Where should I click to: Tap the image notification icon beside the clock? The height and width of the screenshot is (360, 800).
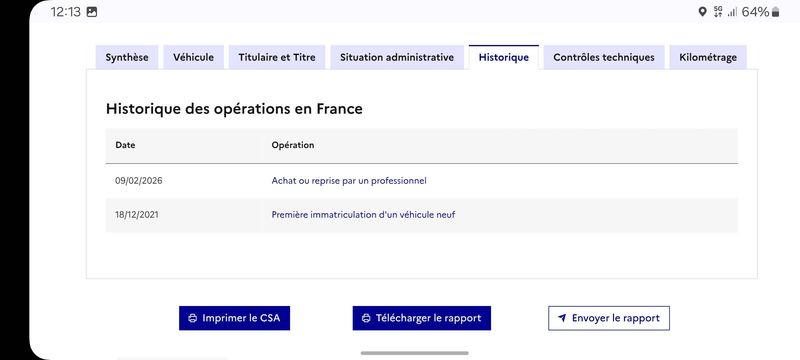pos(92,12)
